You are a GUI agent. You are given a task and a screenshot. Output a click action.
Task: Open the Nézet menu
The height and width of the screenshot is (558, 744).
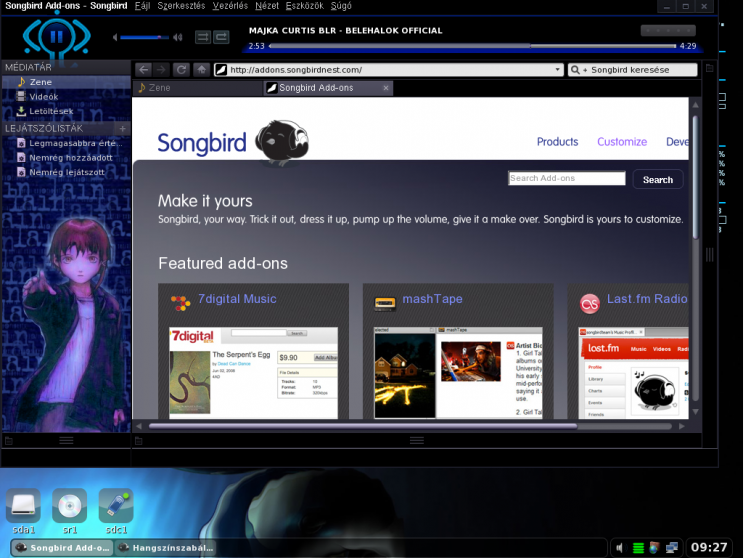tap(267, 6)
